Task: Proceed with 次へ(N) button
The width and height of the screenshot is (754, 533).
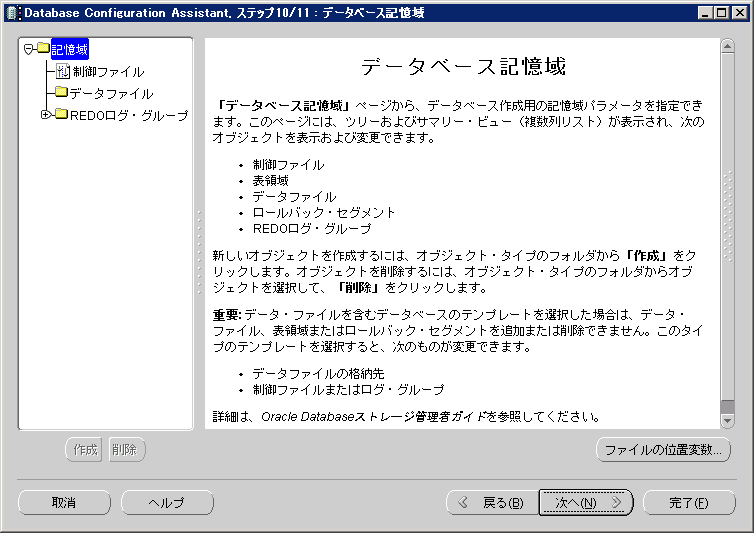Action: click(586, 503)
